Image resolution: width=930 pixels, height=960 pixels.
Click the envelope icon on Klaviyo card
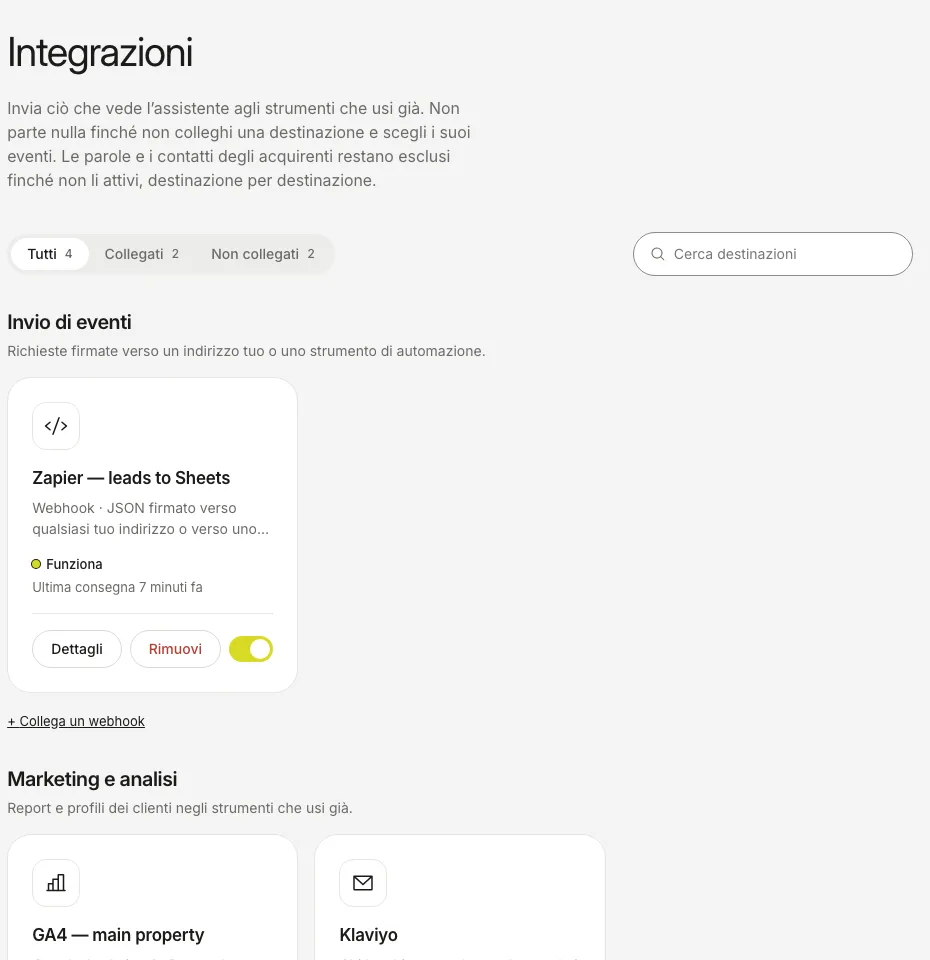coord(363,883)
